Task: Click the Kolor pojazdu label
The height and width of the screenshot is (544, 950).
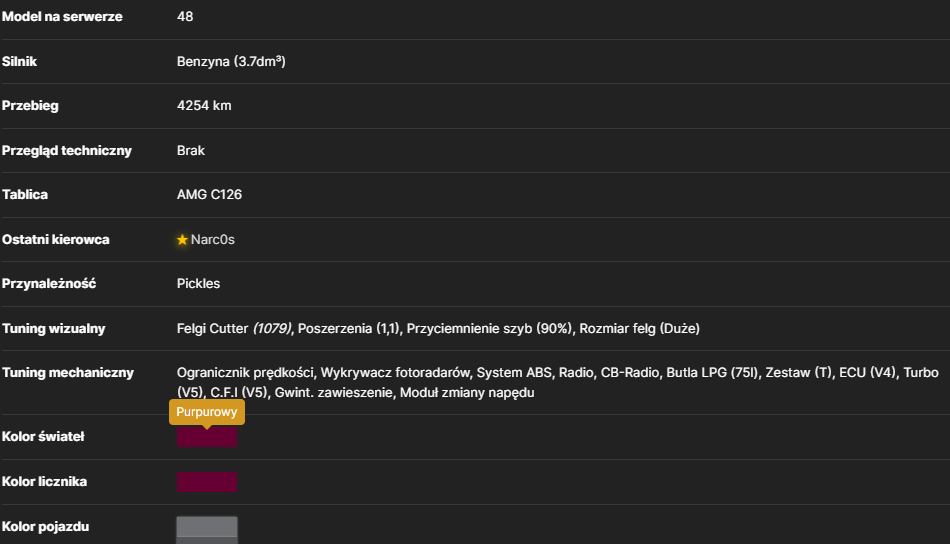Action: click(45, 526)
